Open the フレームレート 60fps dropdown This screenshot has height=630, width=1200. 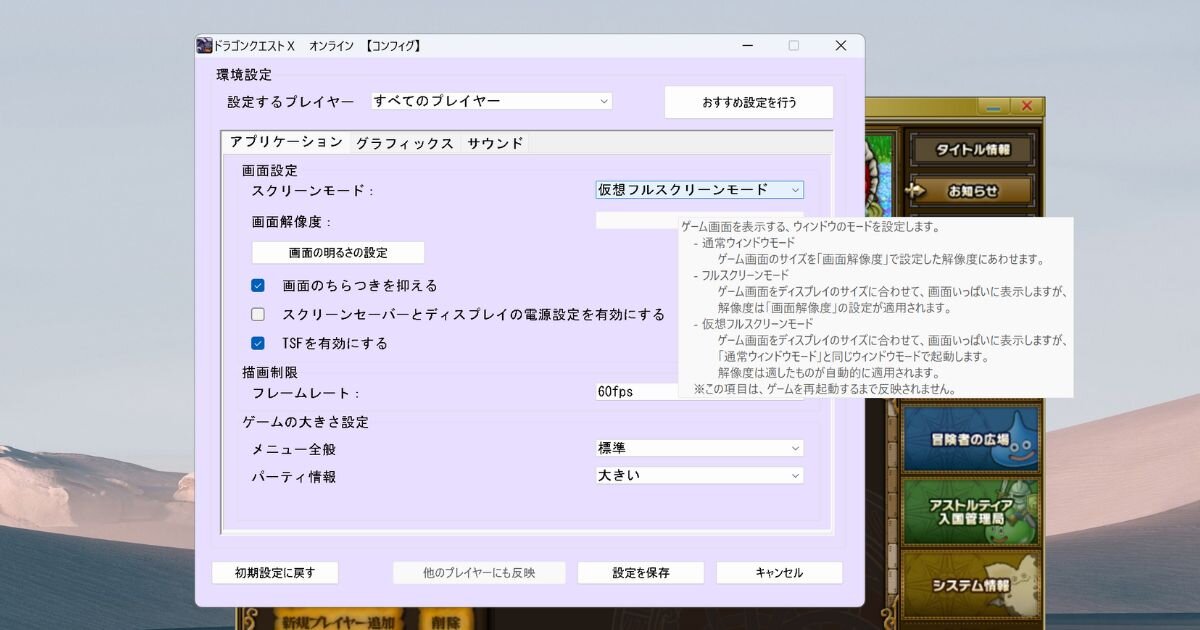[x=637, y=392]
